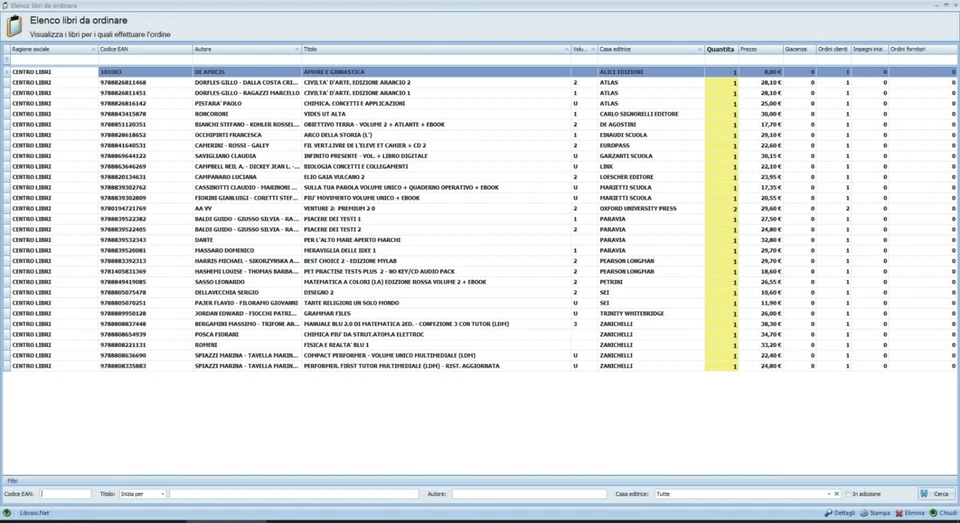Select EAN 9788826811468 cell
The image size is (960, 523).
click(x=144, y=82)
